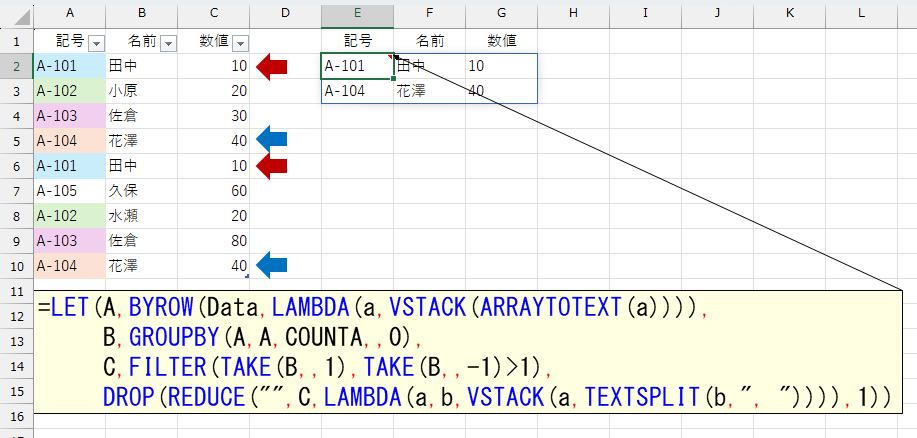Select row 6 header

tap(17, 166)
